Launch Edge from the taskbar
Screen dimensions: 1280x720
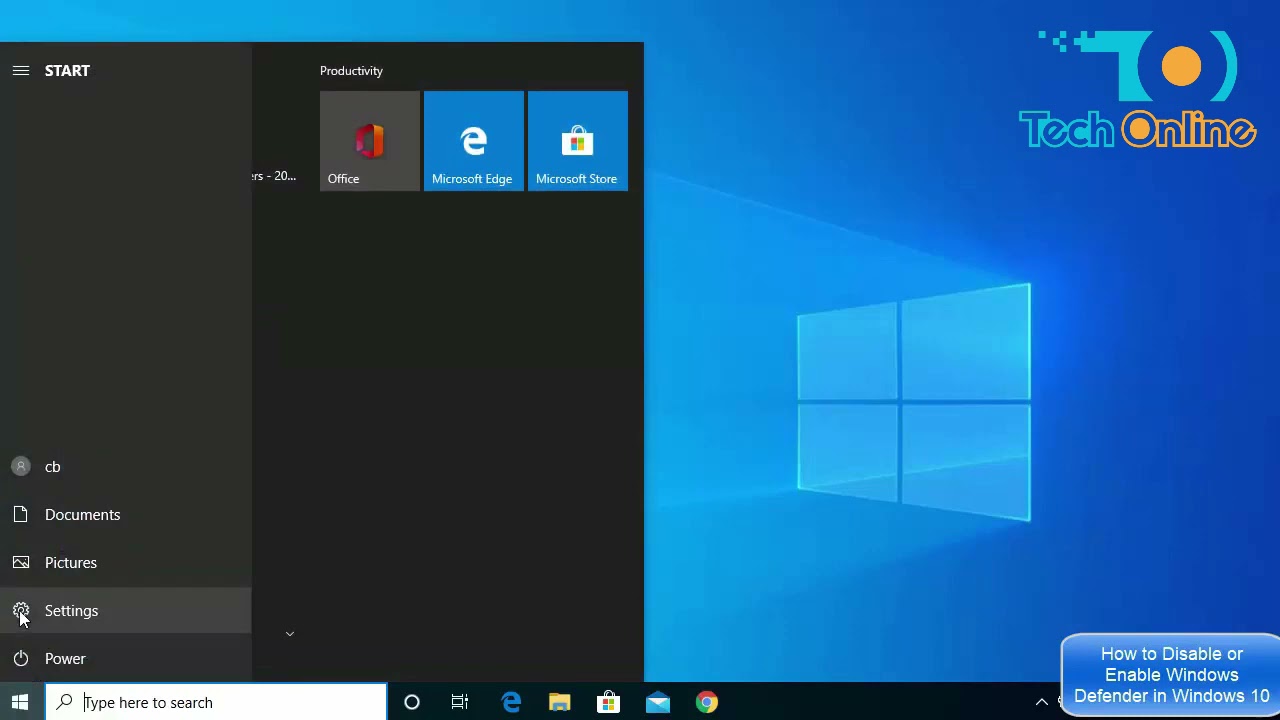pyautogui.click(x=511, y=702)
